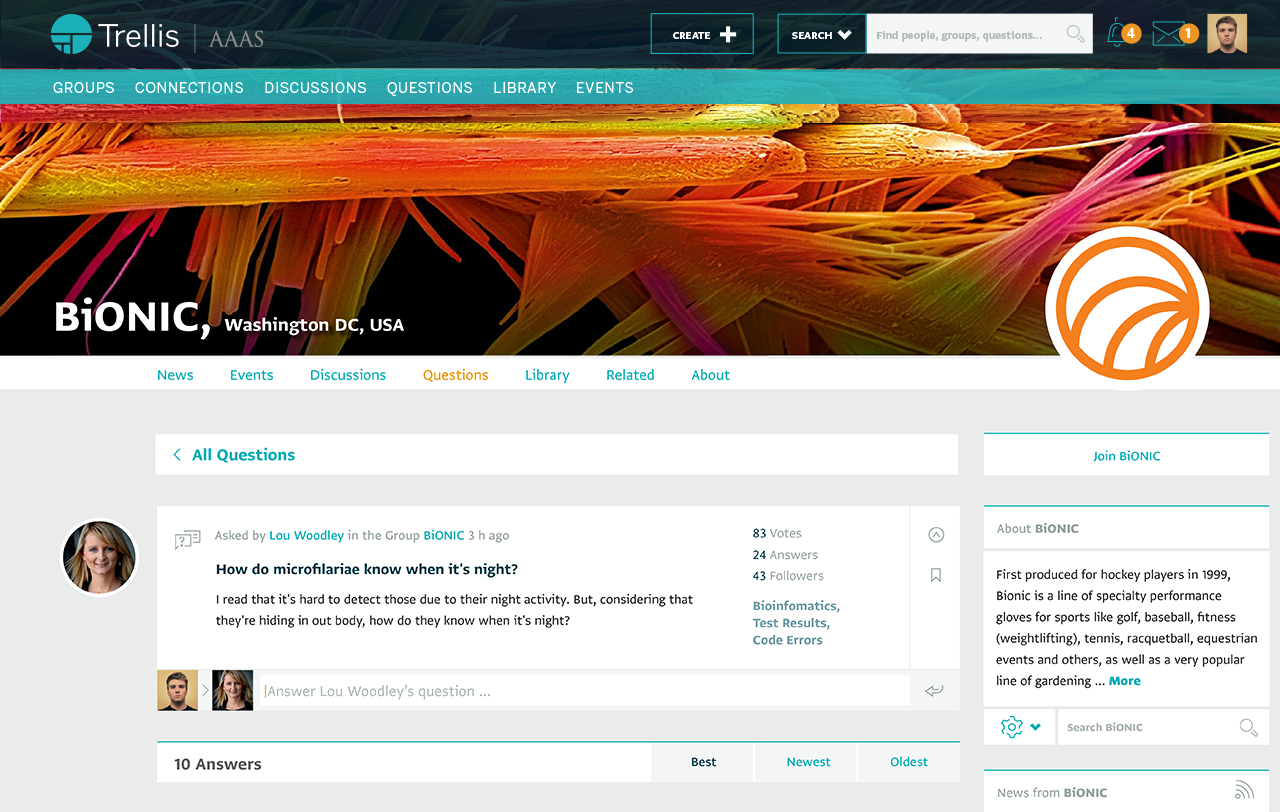Sort answers by Oldest
Image resolution: width=1280 pixels, height=812 pixels.
(909, 762)
